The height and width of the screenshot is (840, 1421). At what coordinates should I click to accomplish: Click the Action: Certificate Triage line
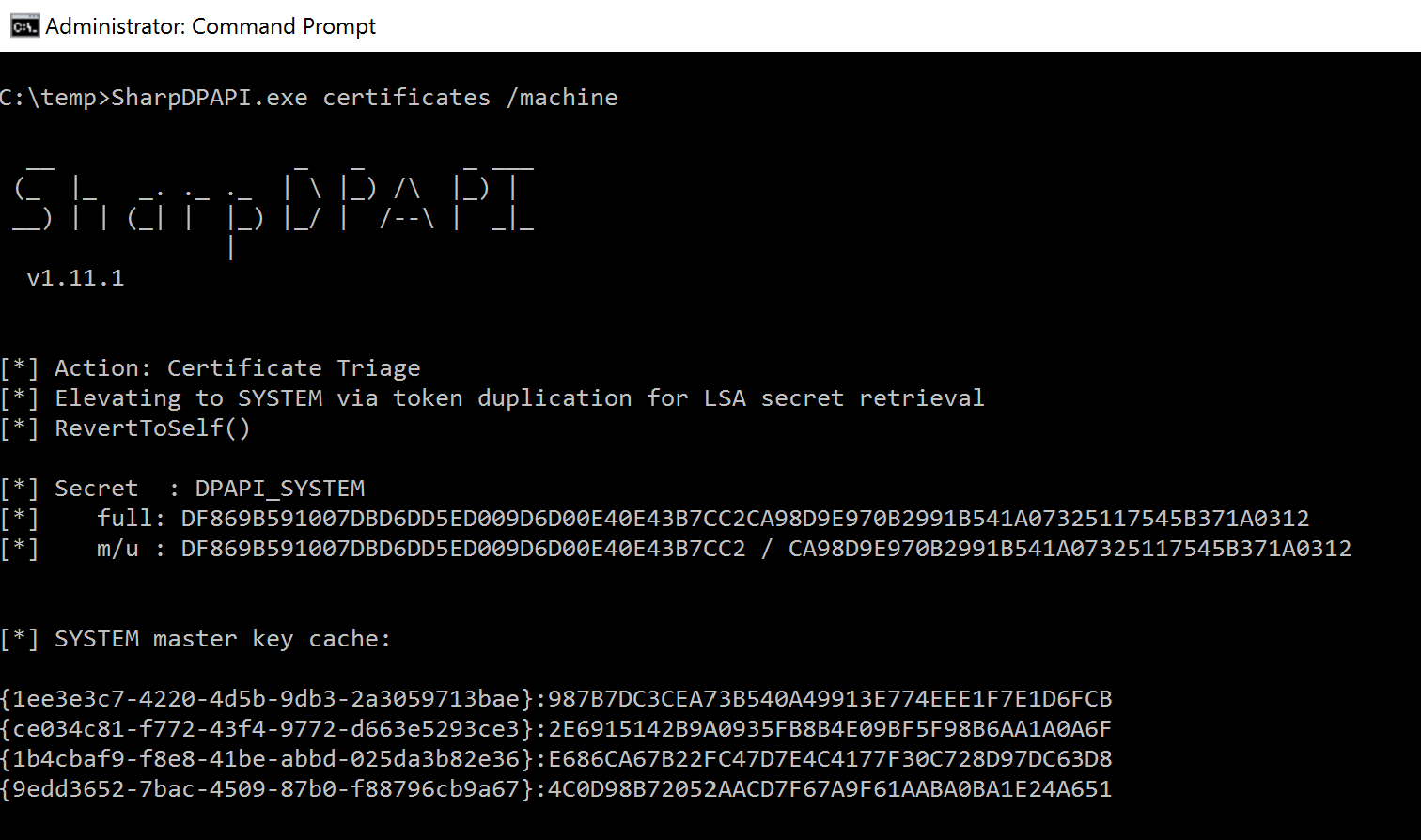(237, 368)
